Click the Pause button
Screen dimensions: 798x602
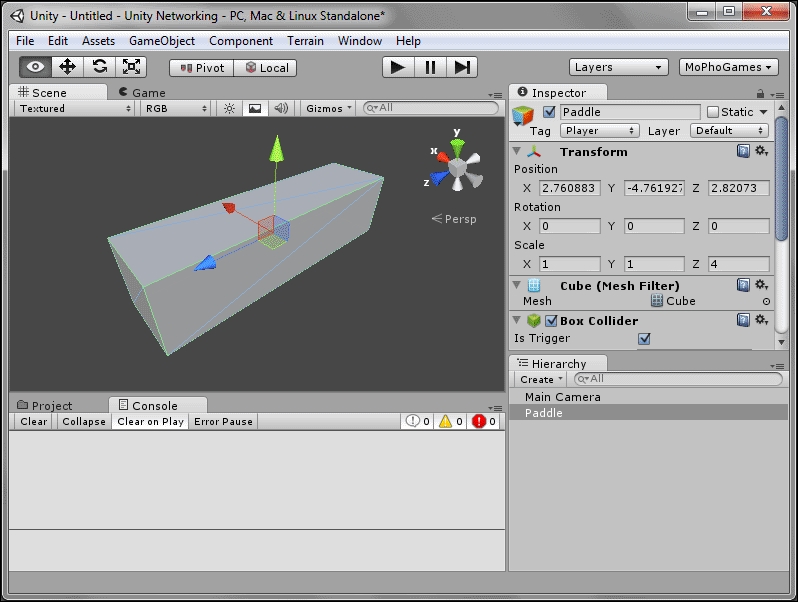pyautogui.click(x=430, y=67)
